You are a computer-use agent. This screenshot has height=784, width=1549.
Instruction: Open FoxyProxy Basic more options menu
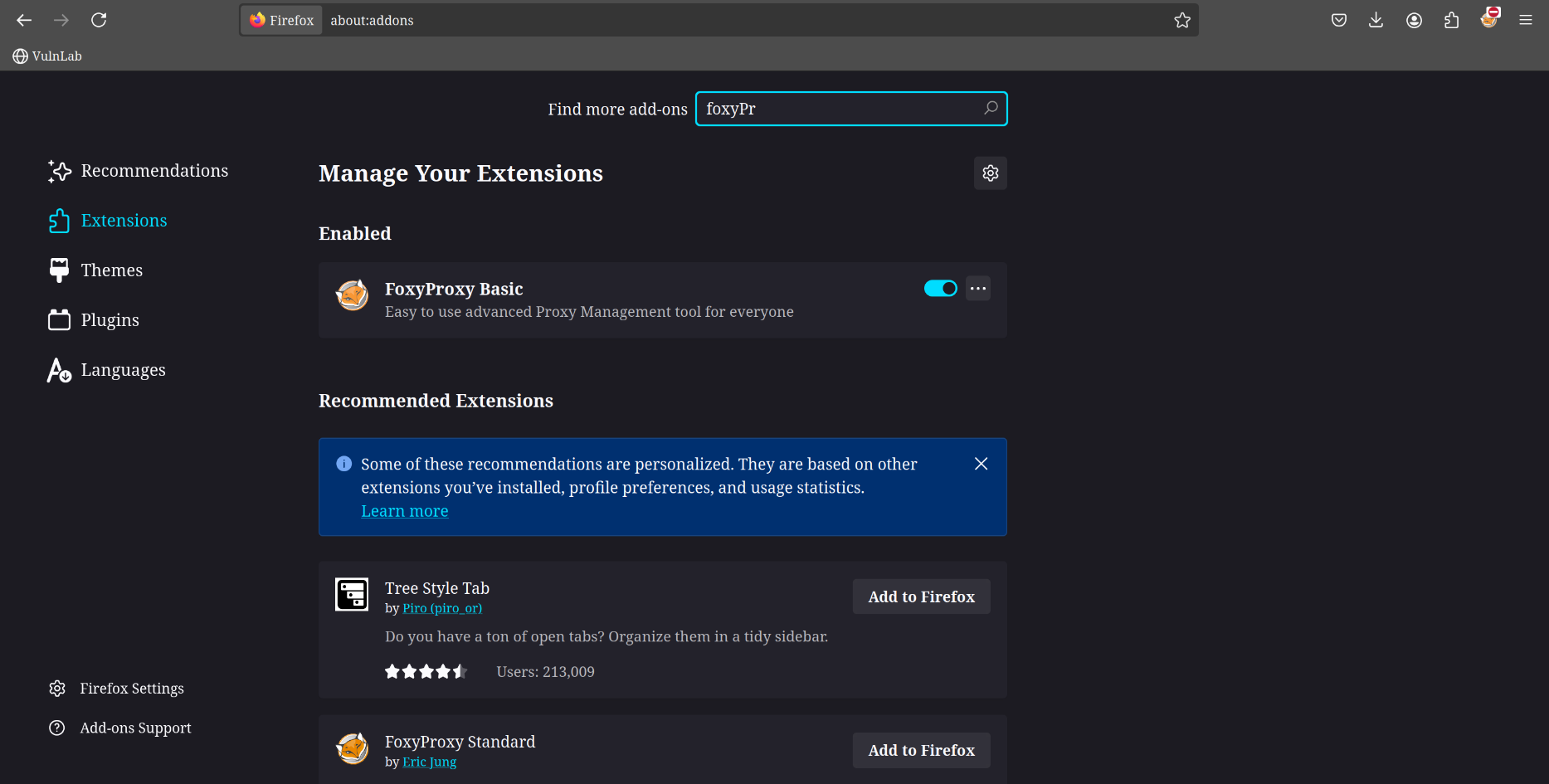[x=978, y=288]
